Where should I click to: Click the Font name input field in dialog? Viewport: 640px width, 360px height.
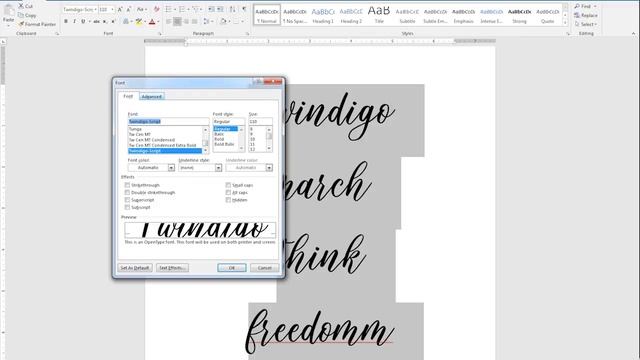[168, 121]
